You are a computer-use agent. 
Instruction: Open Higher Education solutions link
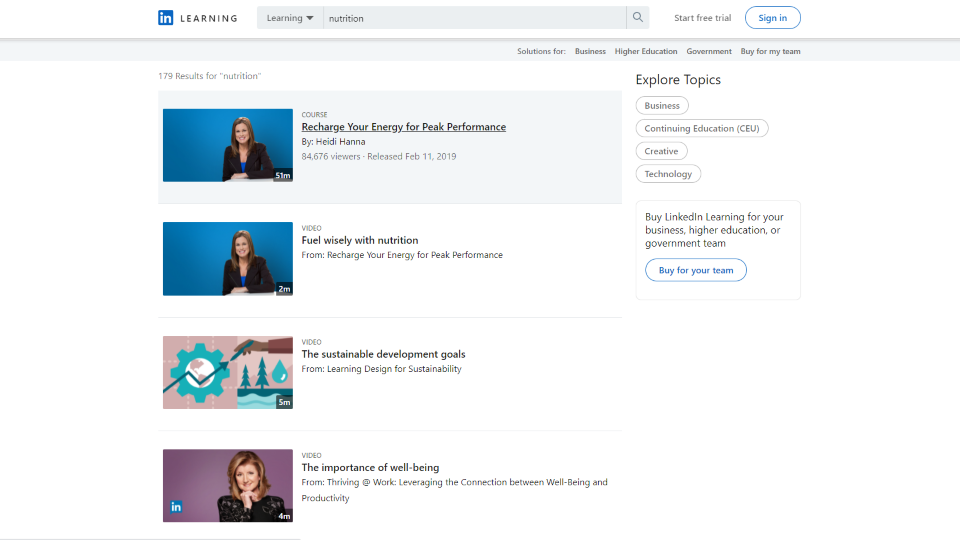point(646,51)
